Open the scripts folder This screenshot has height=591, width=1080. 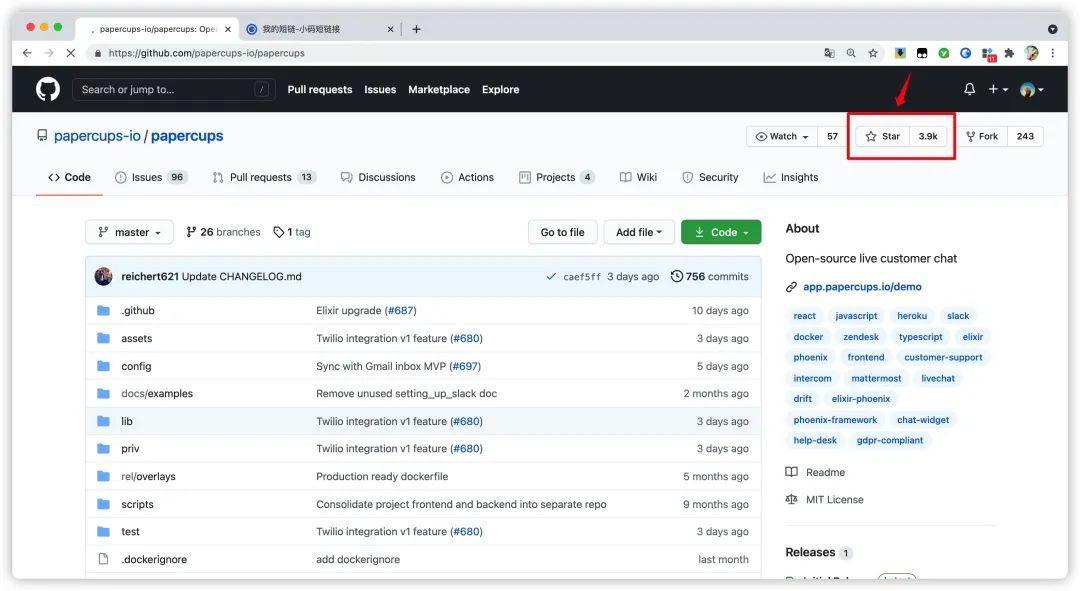(137, 504)
